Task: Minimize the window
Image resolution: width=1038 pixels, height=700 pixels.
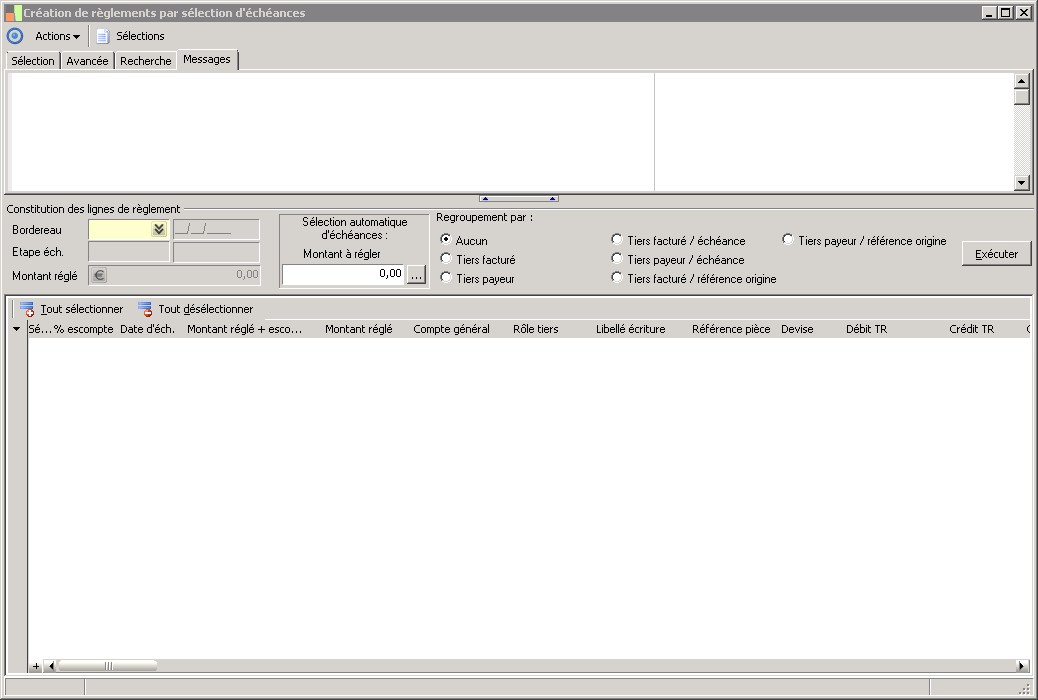Action: point(989,13)
